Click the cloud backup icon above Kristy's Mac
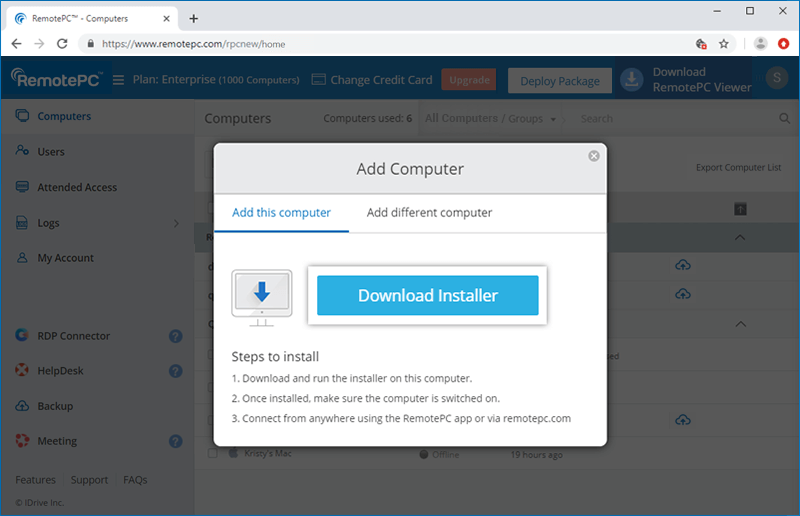The image size is (800, 516). pyautogui.click(x=683, y=420)
